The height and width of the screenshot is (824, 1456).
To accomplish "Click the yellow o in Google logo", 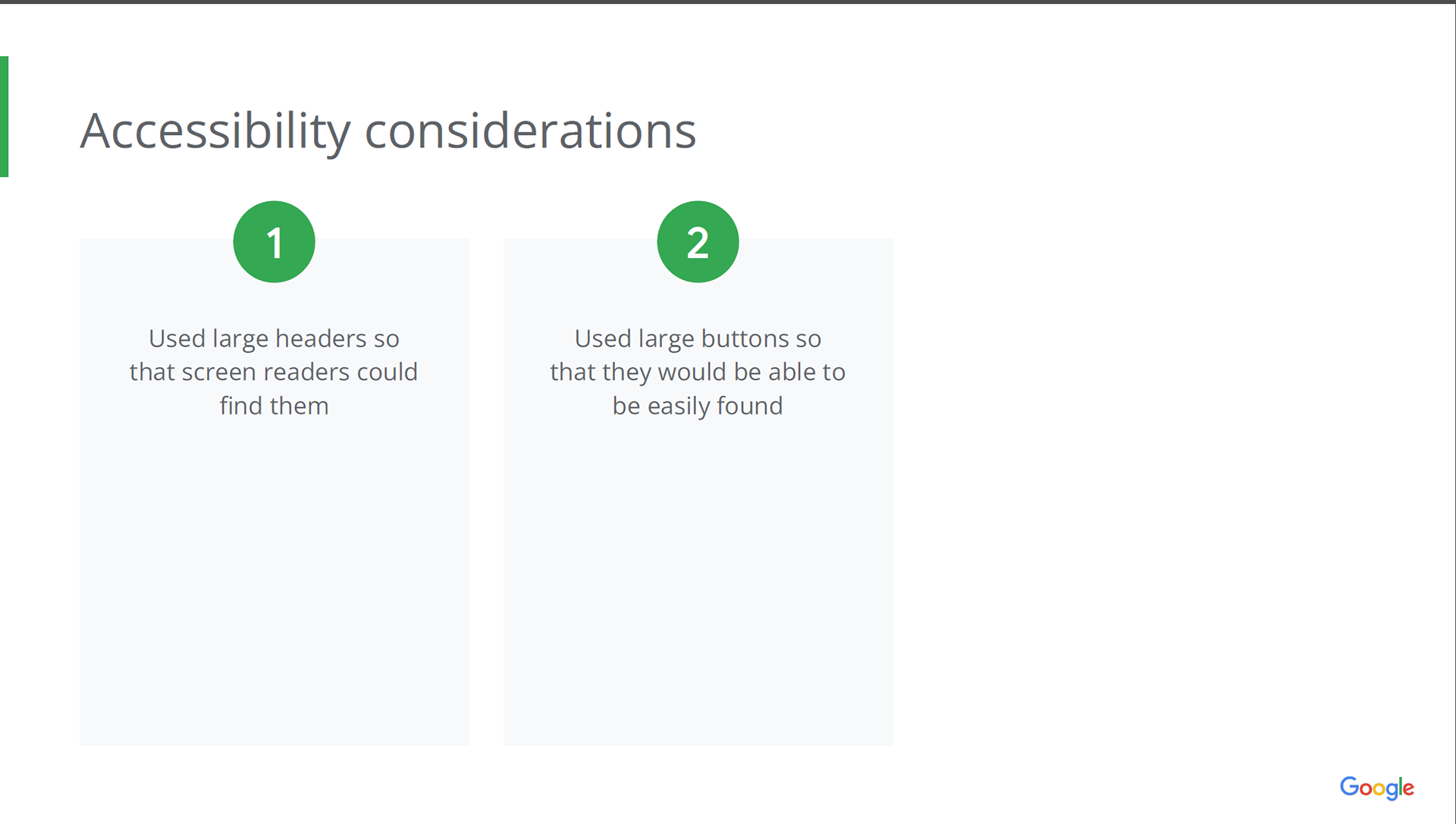I will click(x=1379, y=789).
